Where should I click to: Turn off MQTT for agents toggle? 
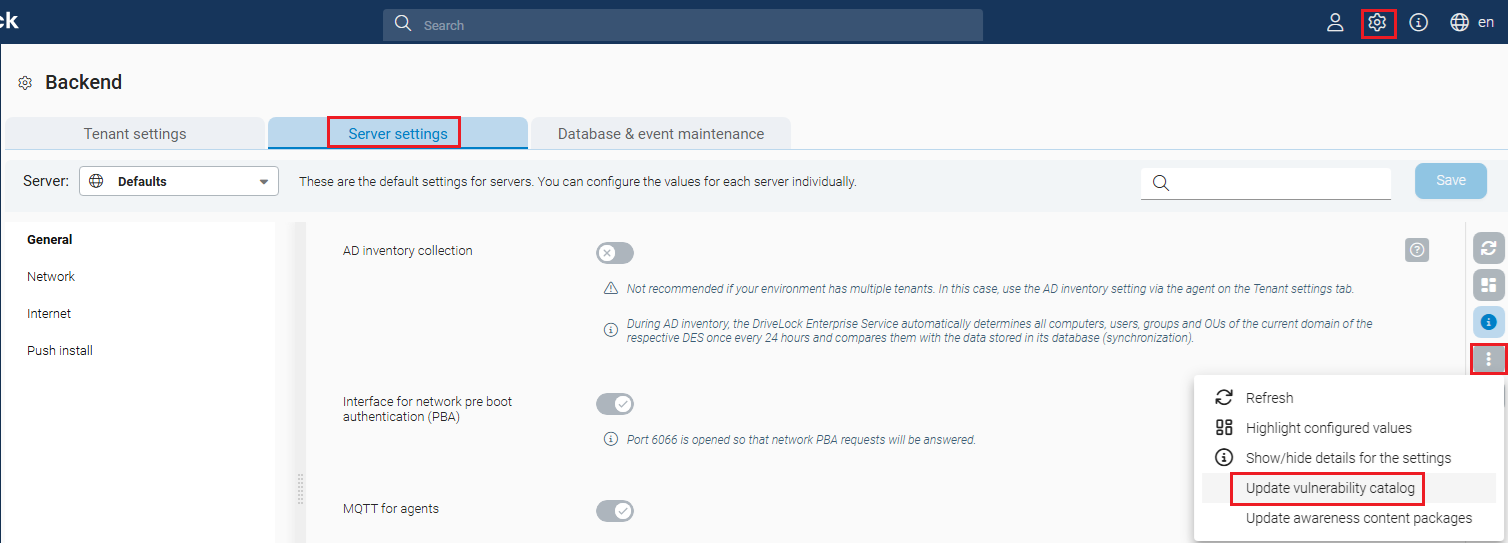615,511
